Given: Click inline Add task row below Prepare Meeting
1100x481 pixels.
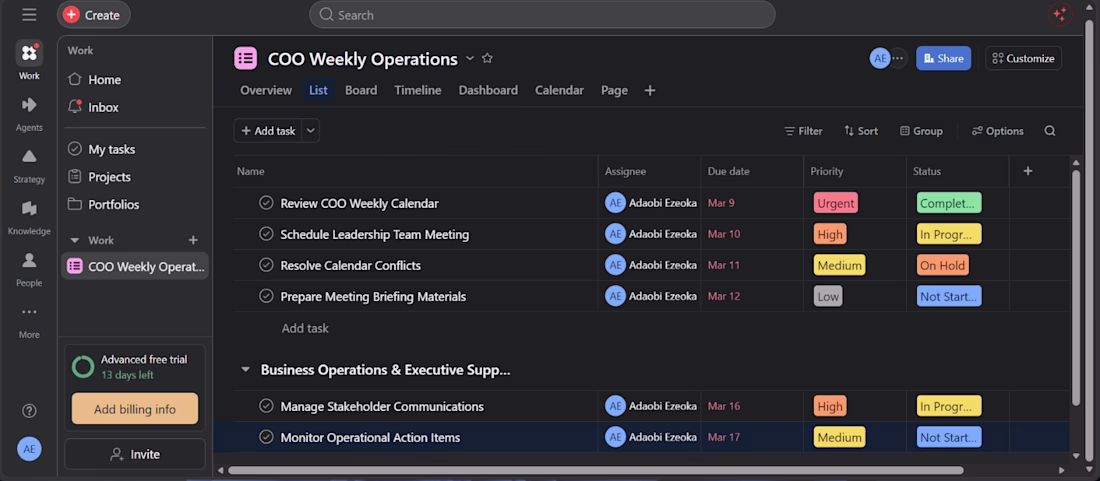Looking at the screenshot, I should click(x=305, y=327).
